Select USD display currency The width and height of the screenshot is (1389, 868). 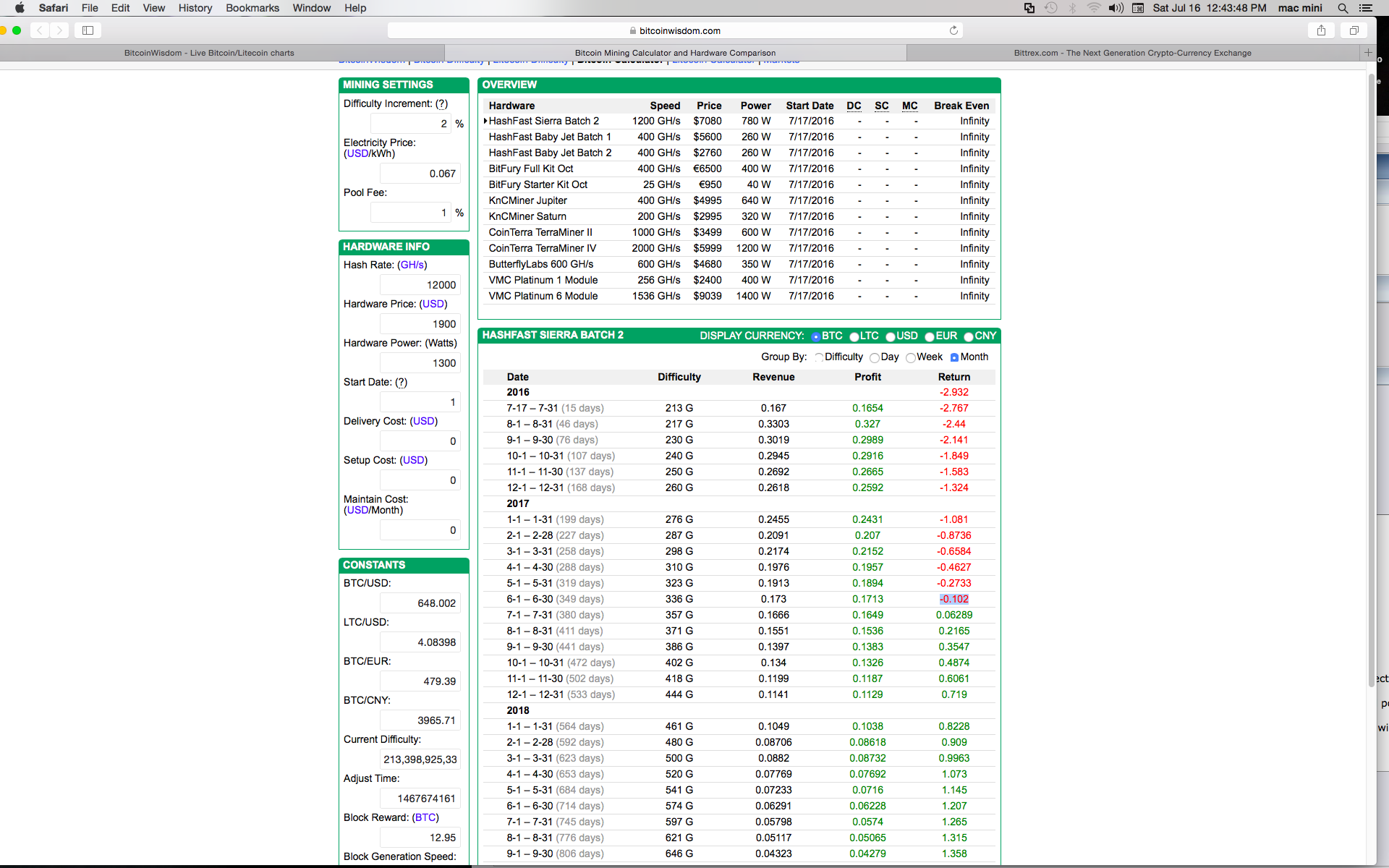tap(891, 336)
